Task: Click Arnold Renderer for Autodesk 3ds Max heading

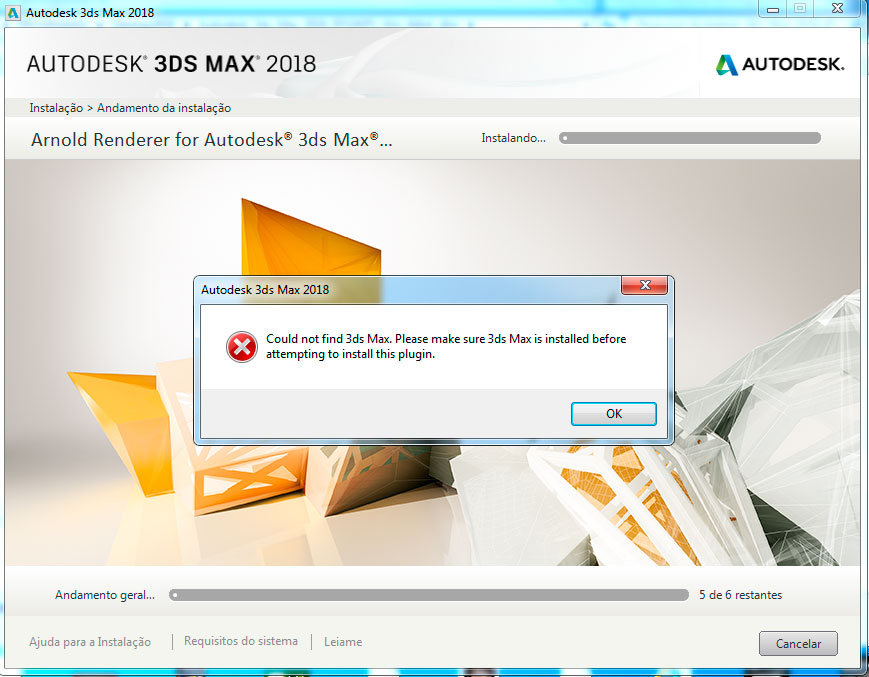Action: point(211,140)
